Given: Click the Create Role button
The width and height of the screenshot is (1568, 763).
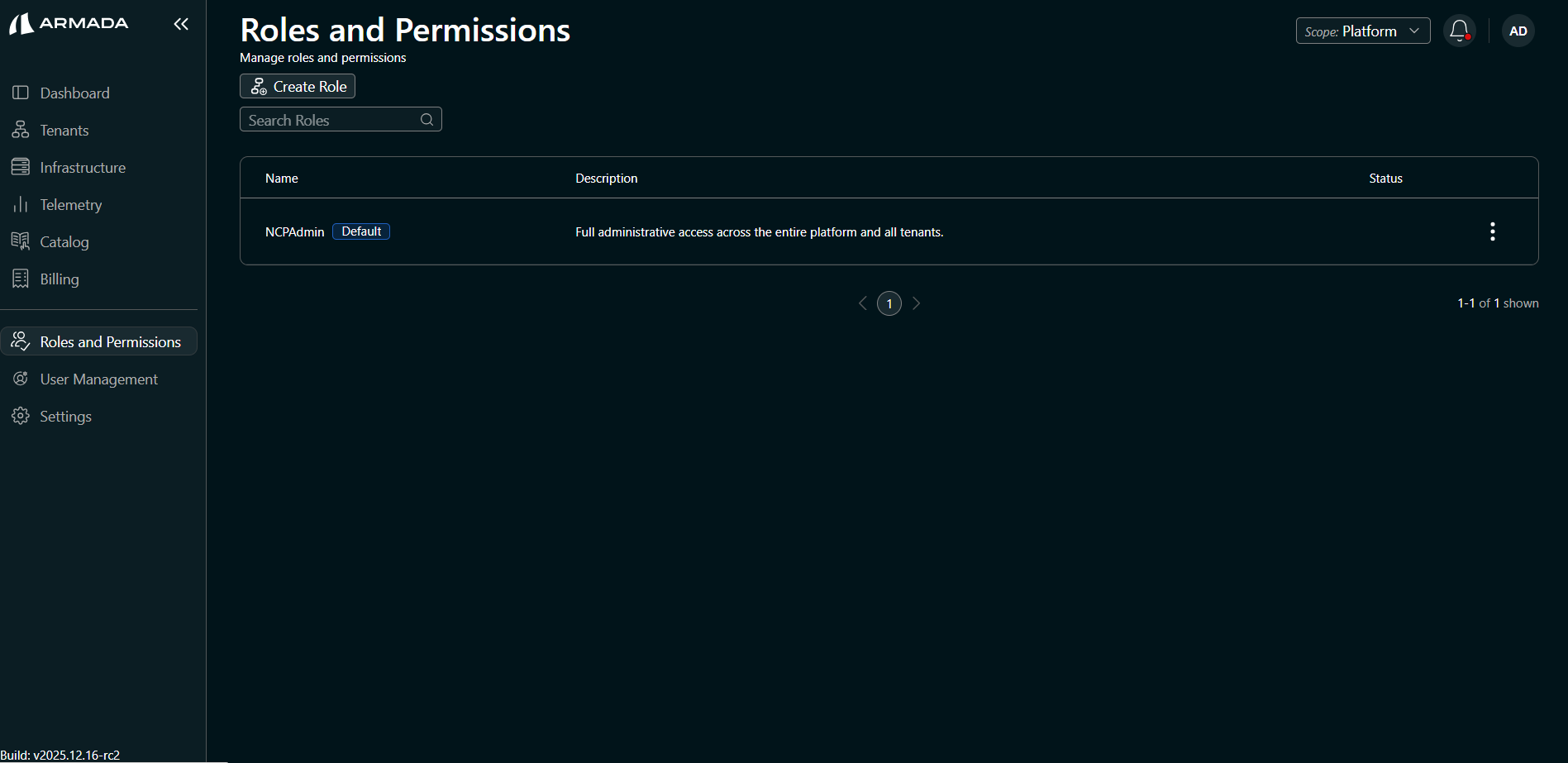Looking at the screenshot, I should coord(297,86).
